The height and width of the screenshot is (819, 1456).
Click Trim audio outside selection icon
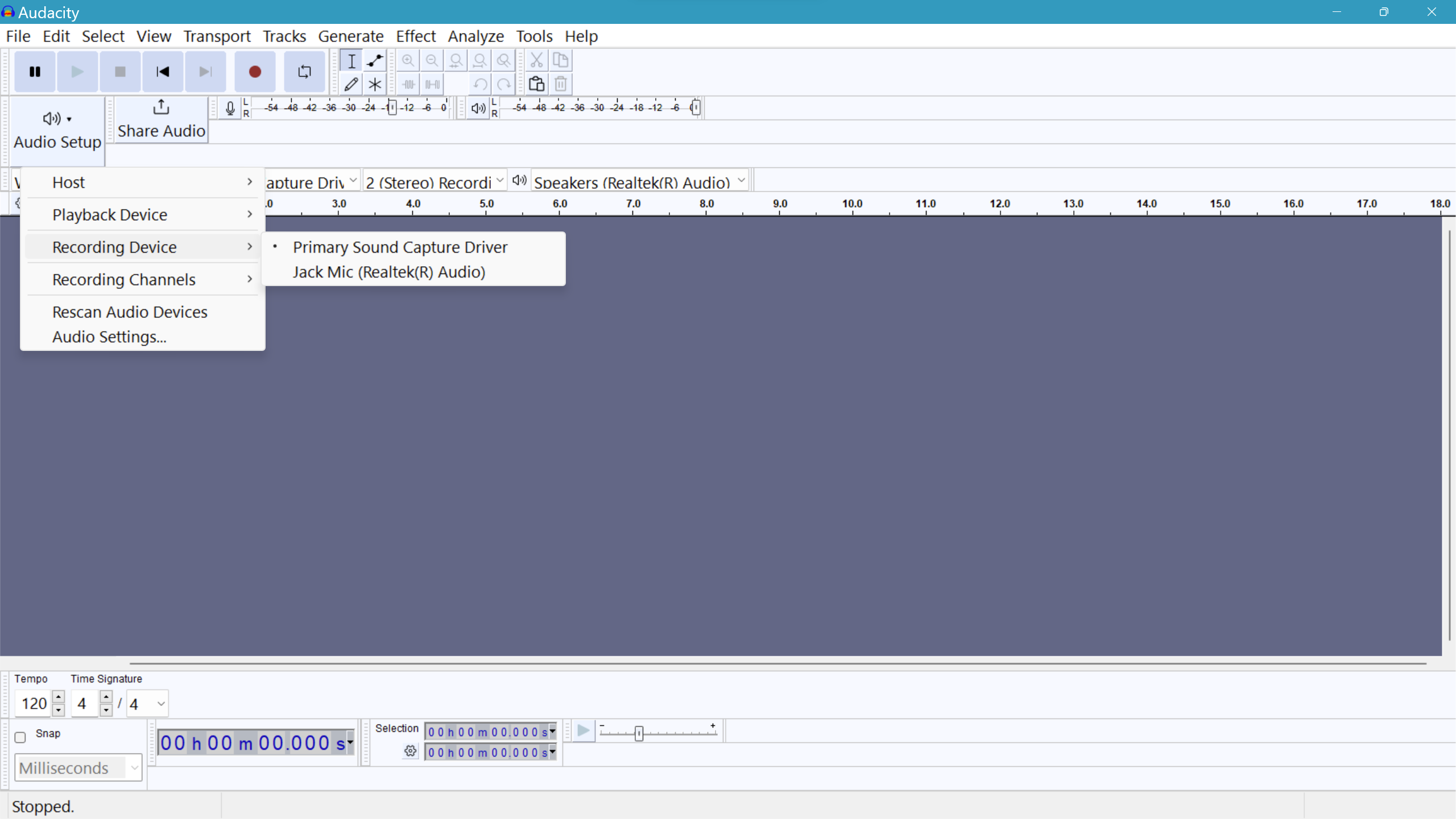click(x=408, y=84)
